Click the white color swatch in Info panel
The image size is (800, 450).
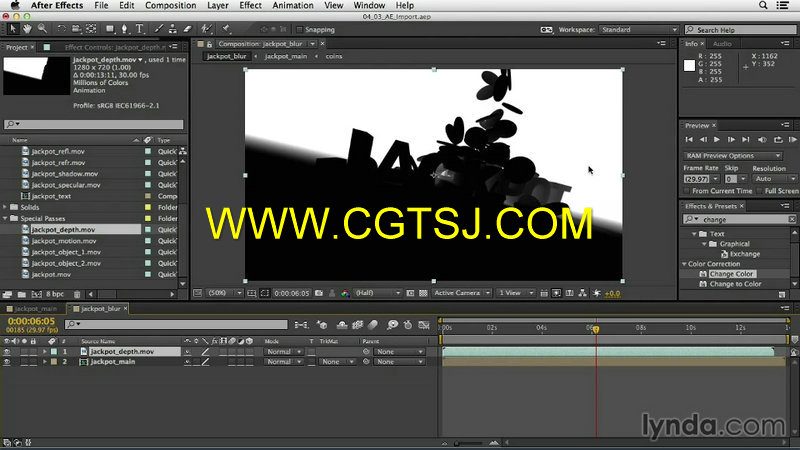point(689,65)
